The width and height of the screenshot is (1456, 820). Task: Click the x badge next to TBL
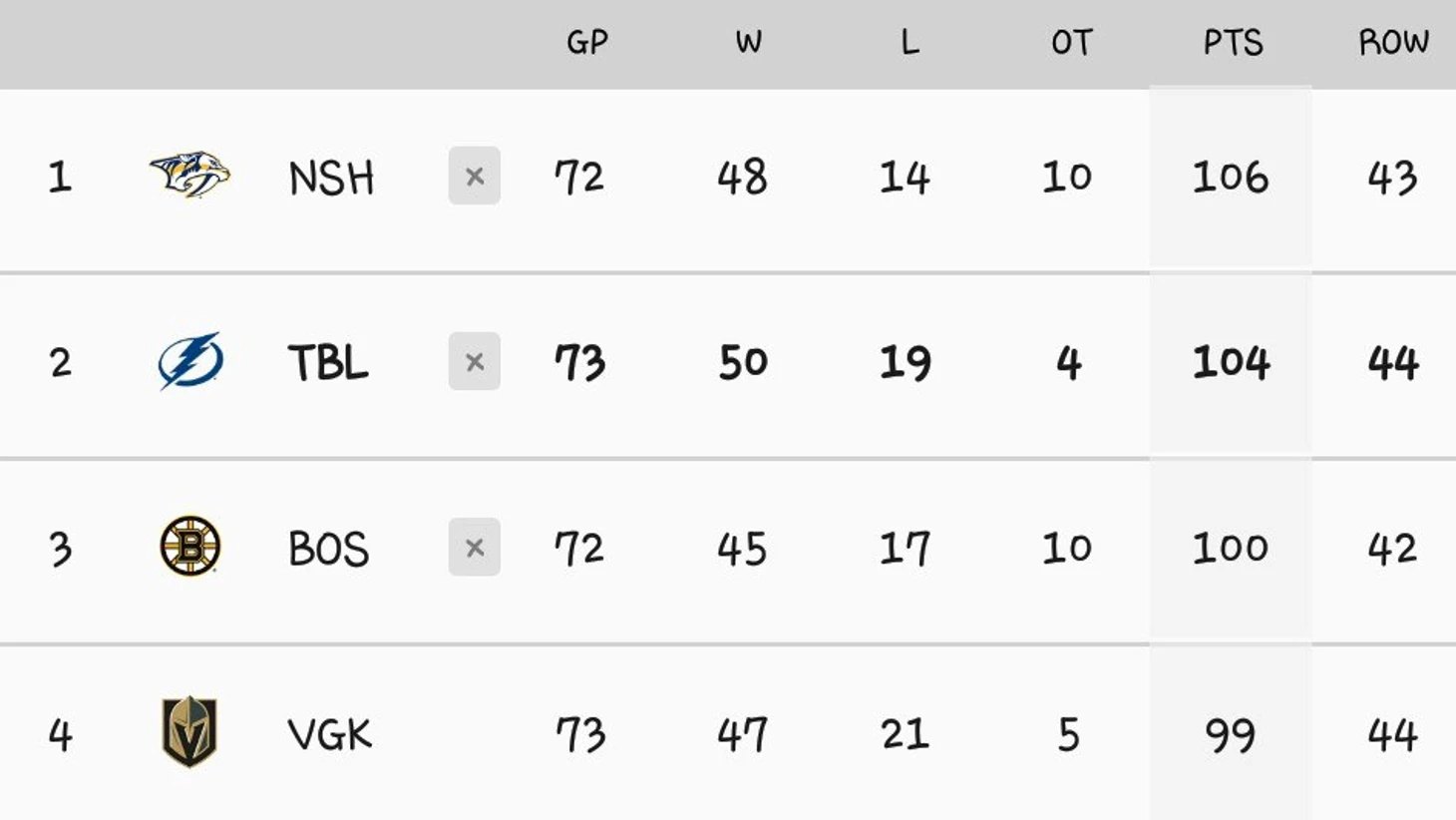(475, 361)
